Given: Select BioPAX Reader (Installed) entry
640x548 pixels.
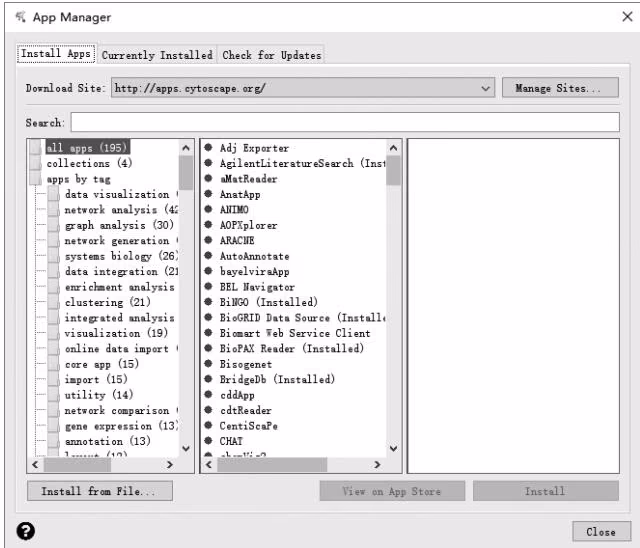Looking at the screenshot, I should pos(291,349).
